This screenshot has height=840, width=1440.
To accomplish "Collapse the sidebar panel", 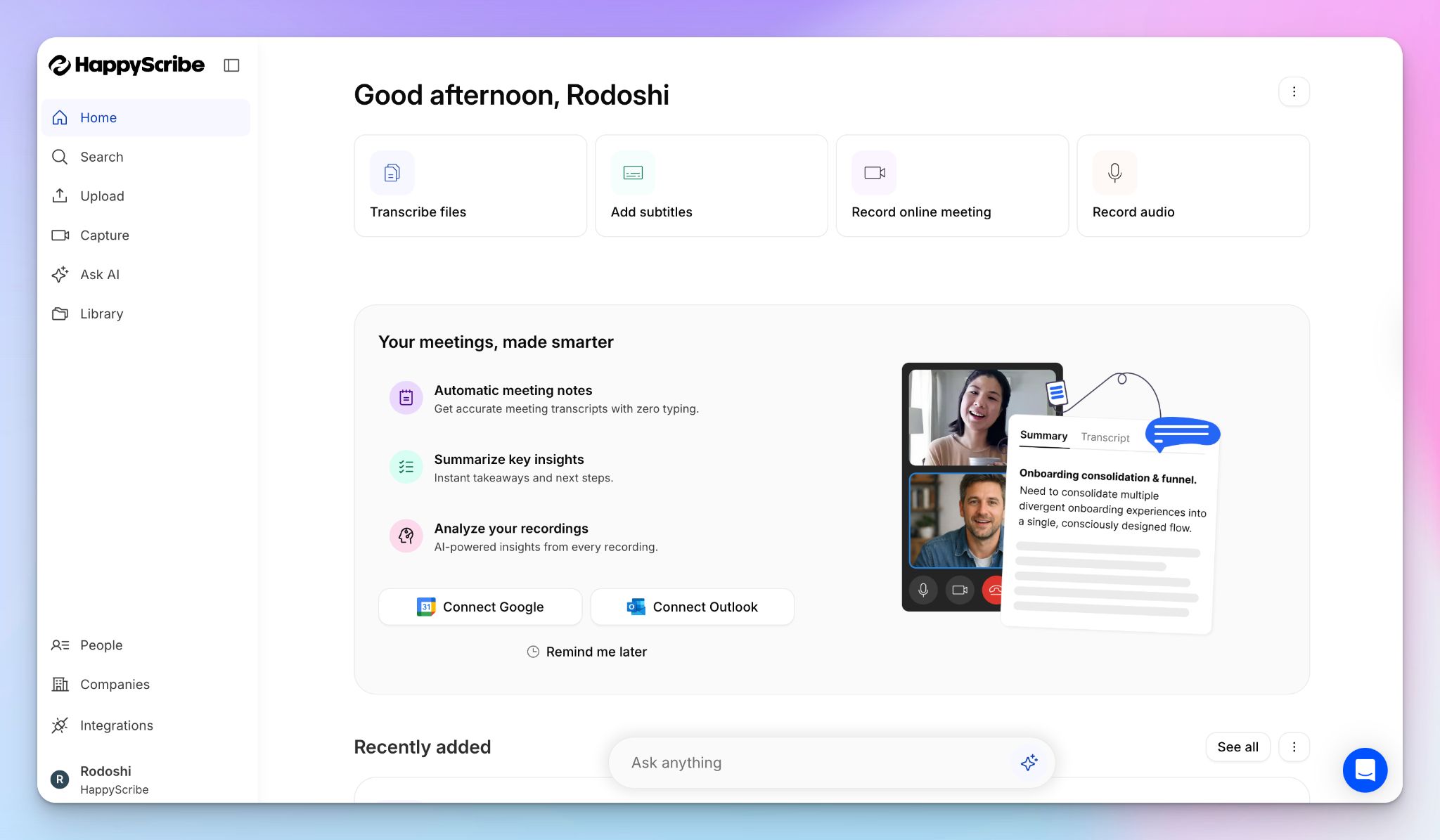I will click(x=232, y=65).
